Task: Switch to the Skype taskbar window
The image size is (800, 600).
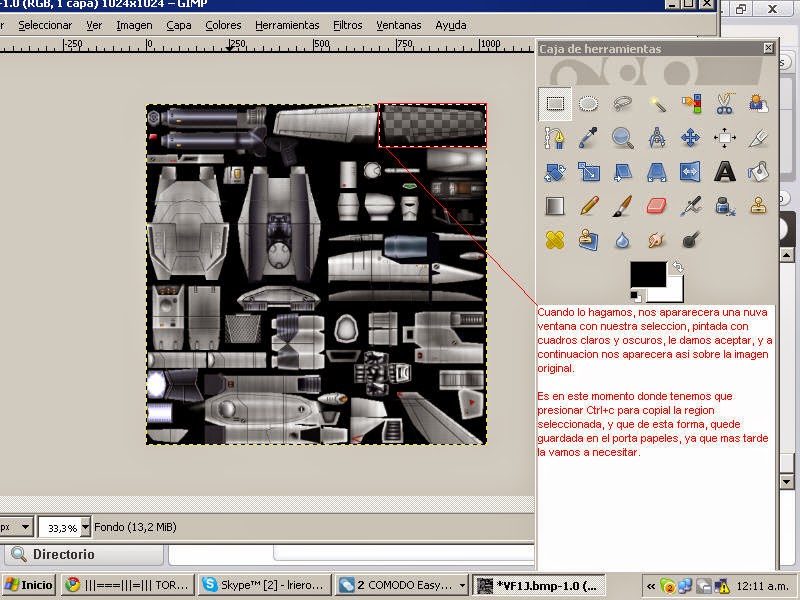Action: (x=263, y=585)
